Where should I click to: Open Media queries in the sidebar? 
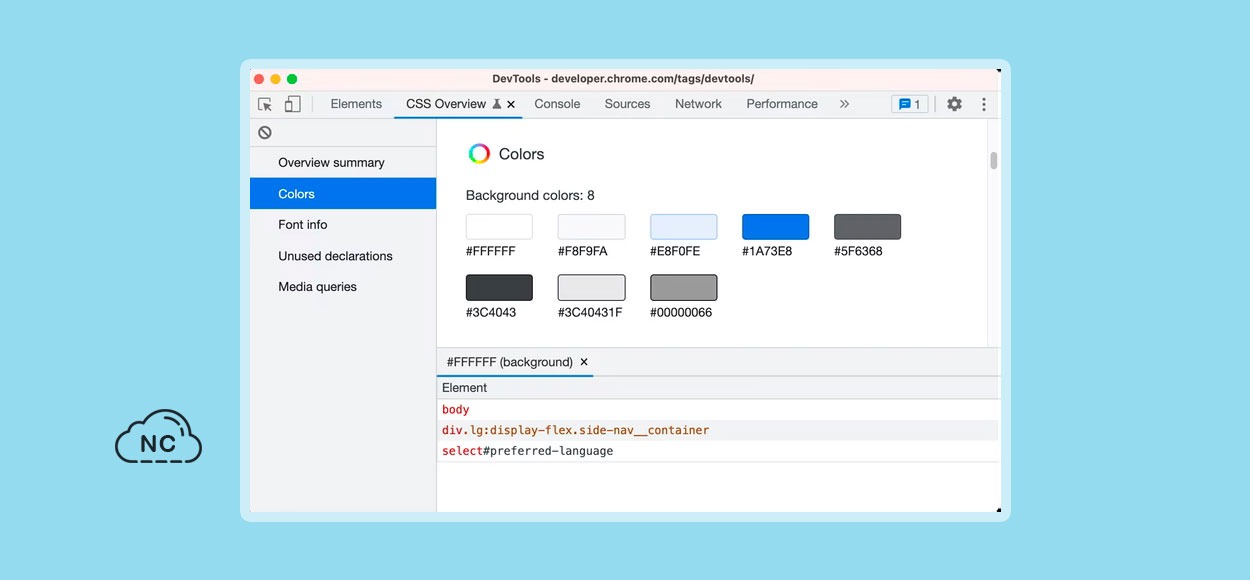[343, 287]
